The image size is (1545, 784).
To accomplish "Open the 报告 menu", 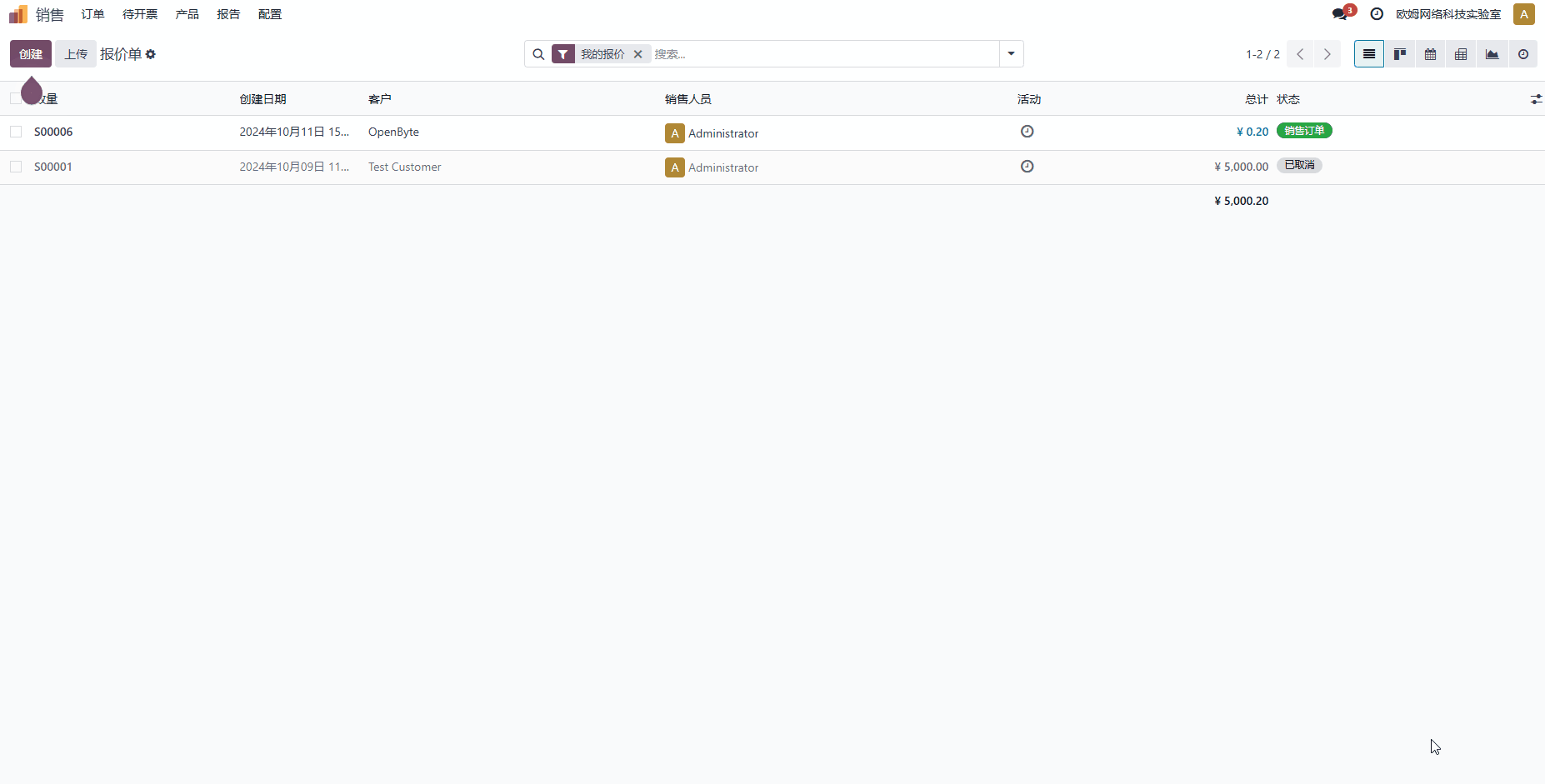I will pyautogui.click(x=228, y=14).
